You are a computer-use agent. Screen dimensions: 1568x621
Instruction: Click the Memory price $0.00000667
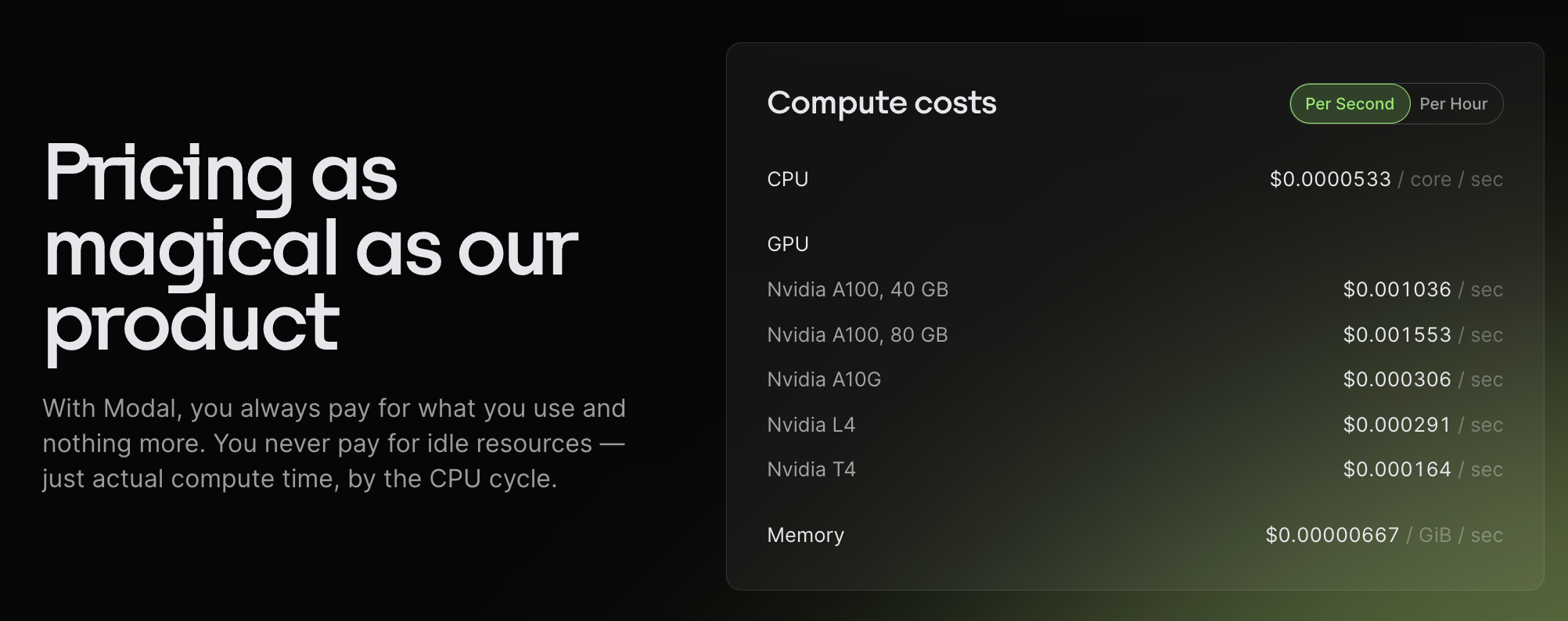coord(1332,535)
